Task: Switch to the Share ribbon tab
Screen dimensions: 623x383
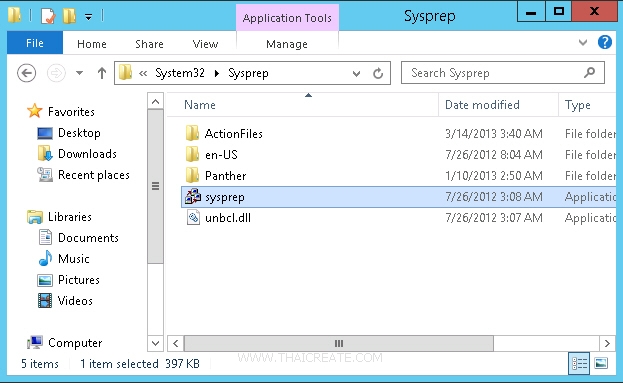Action: [149, 44]
